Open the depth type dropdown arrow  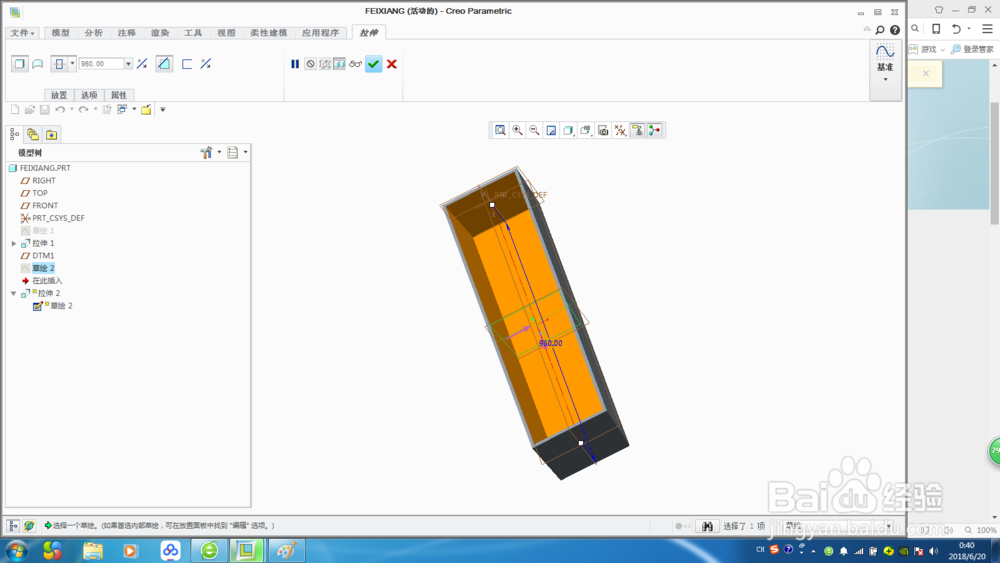(72, 64)
